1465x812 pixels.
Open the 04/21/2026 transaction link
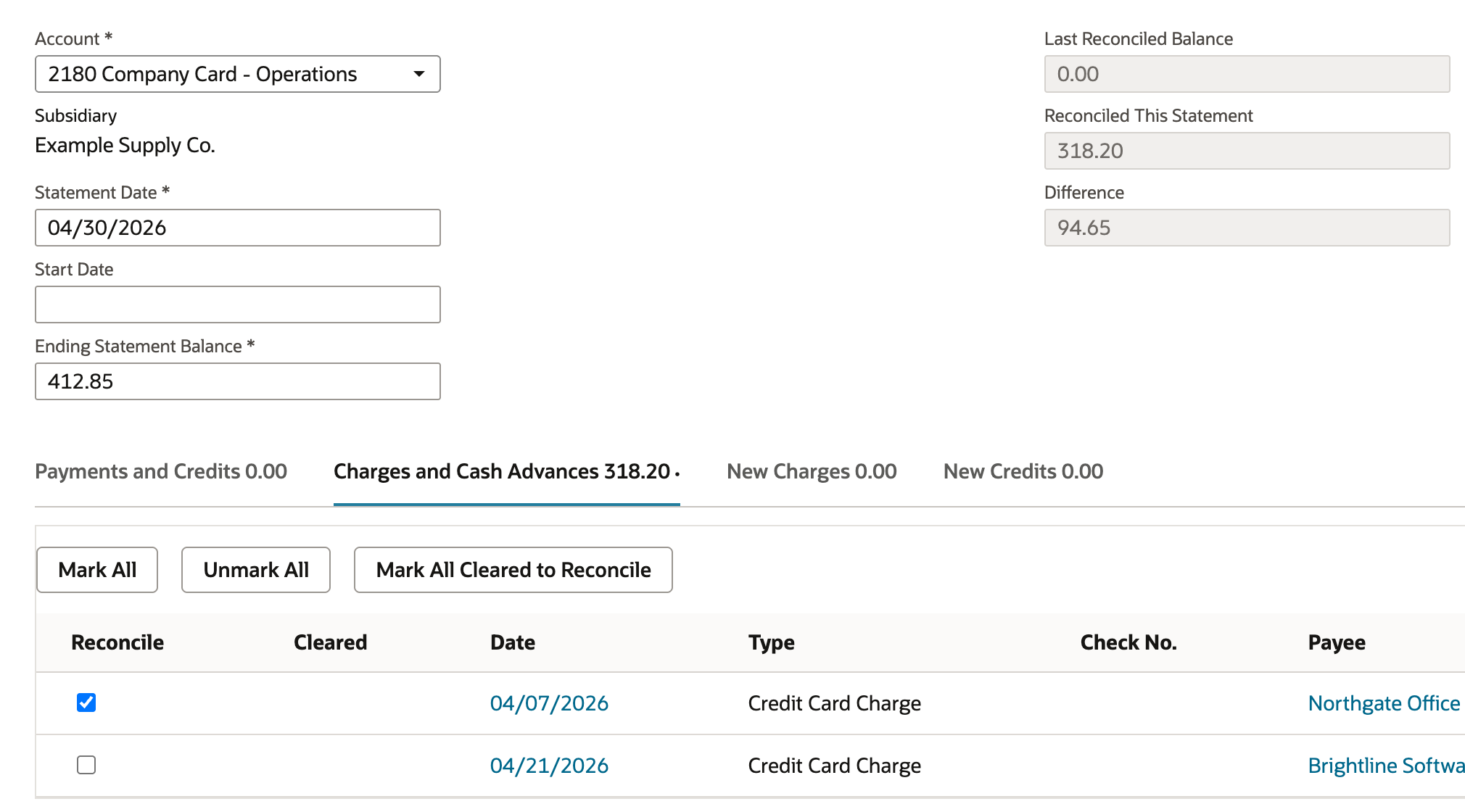(549, 766)
